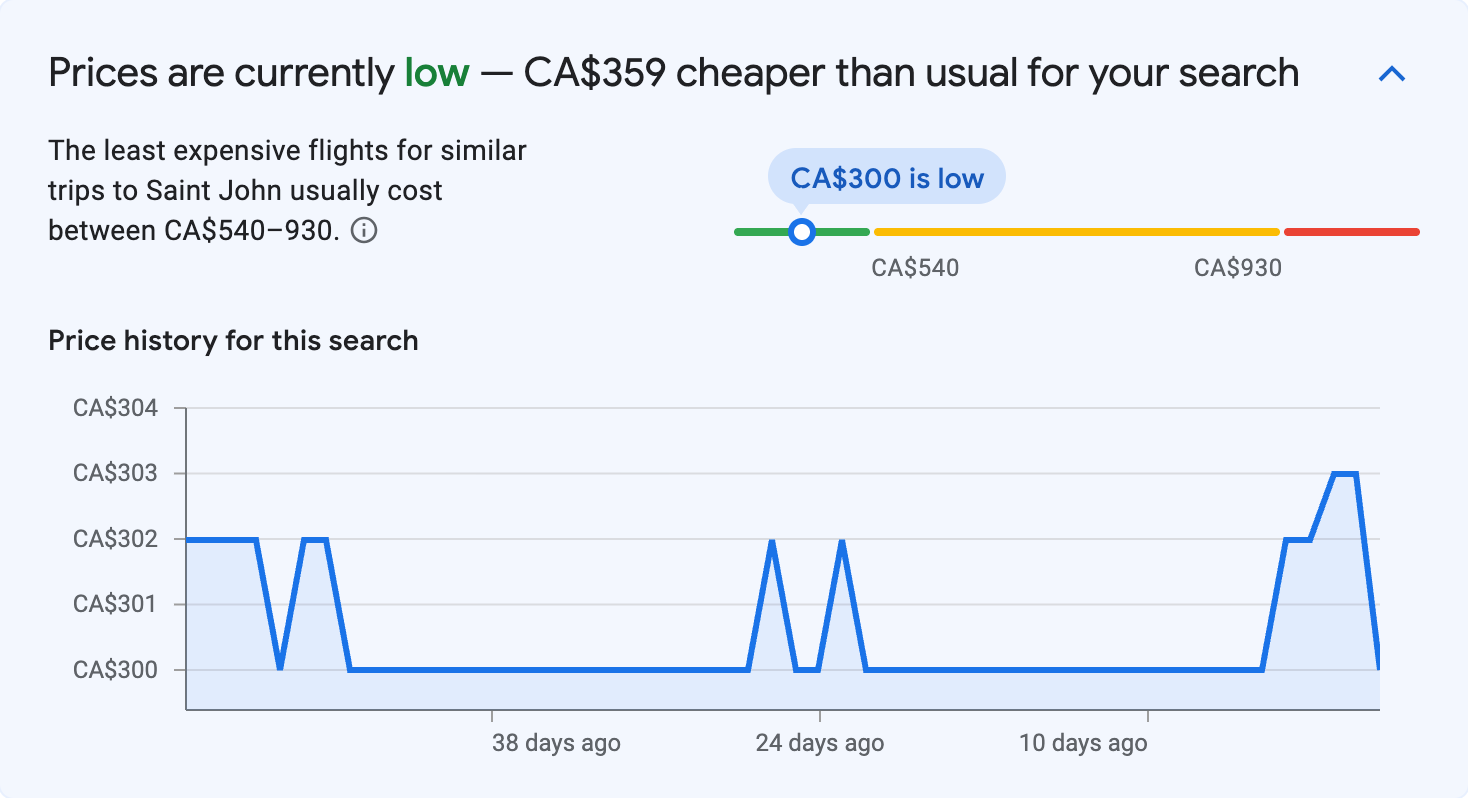Click the circular price marker on the range bar
The image size is (1468, 798).
point(801,232)
